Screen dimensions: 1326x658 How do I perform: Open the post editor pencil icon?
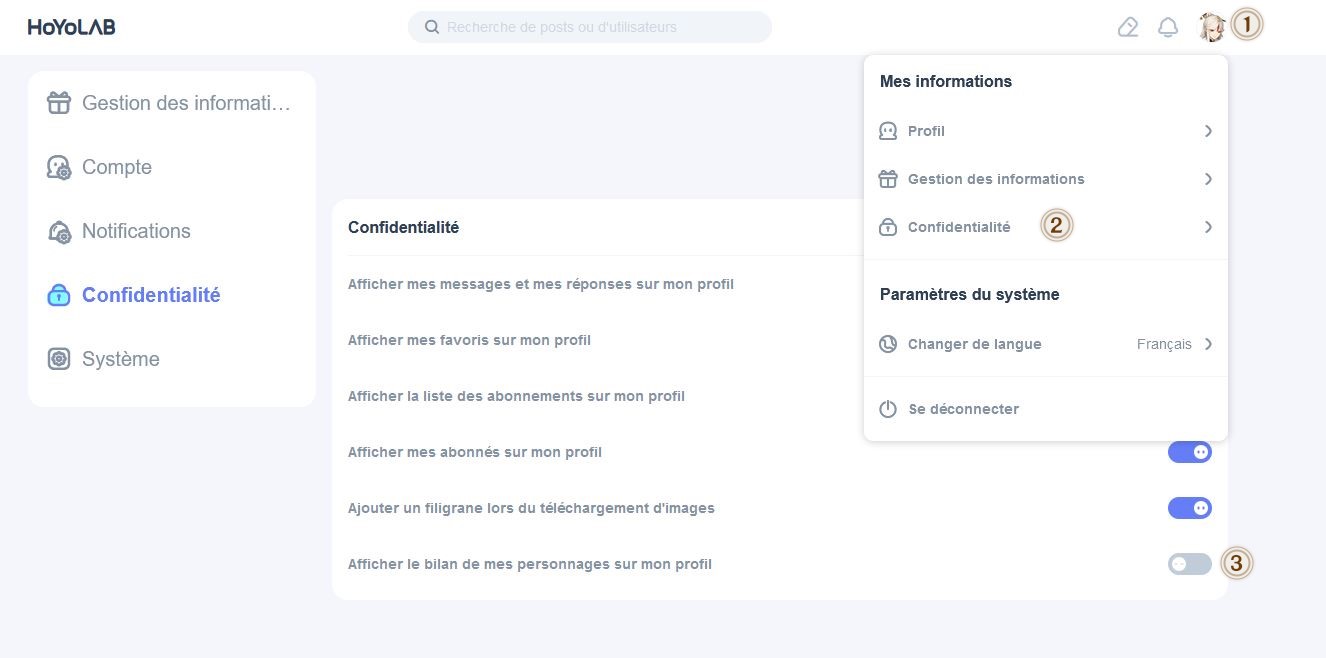[x=1128, y=27]
